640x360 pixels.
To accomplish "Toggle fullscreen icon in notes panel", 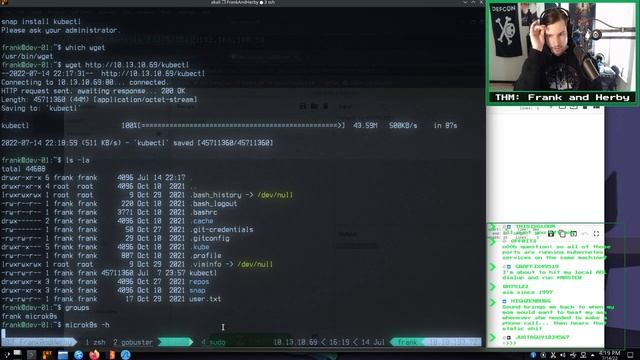I will pyautogui.click(x=596, y=233).
